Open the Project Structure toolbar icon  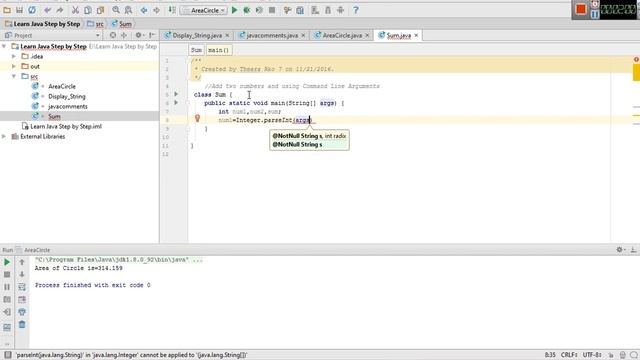pos(300,10)
